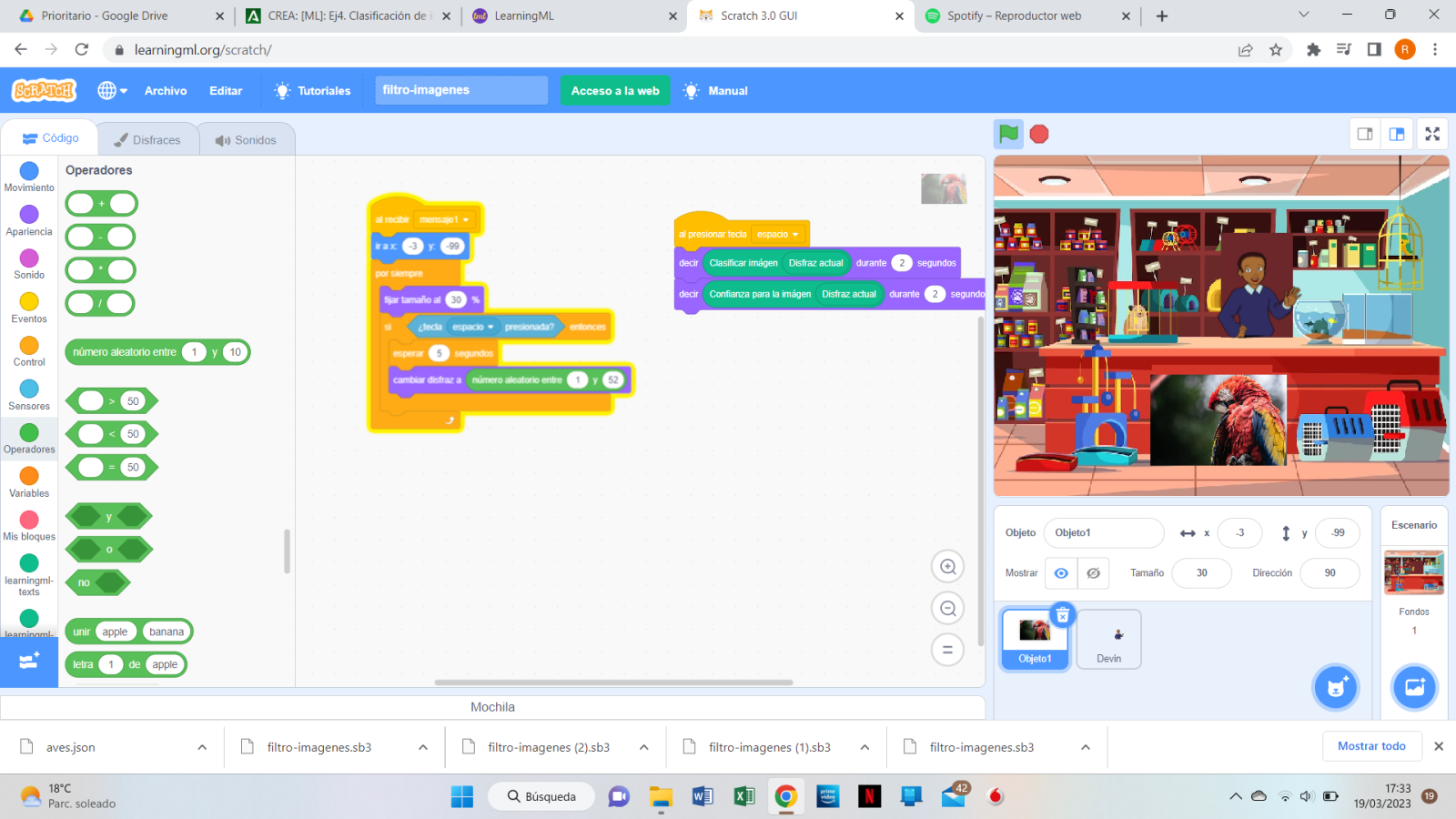This screenshot has height=819, width=1456.
Task: Edit the sprite y position field
Action: coord(1337,533)
